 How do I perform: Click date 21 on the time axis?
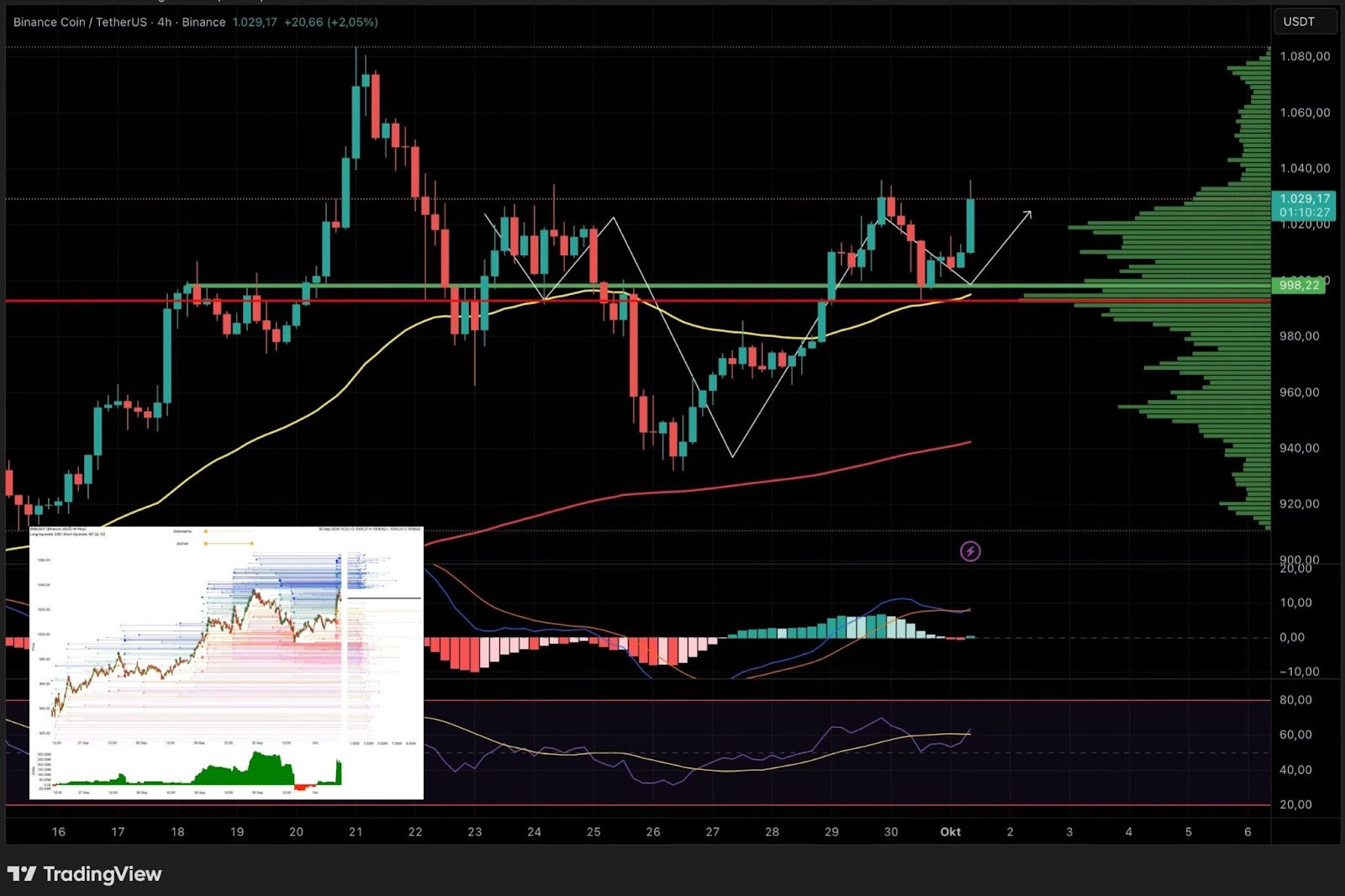356,832
